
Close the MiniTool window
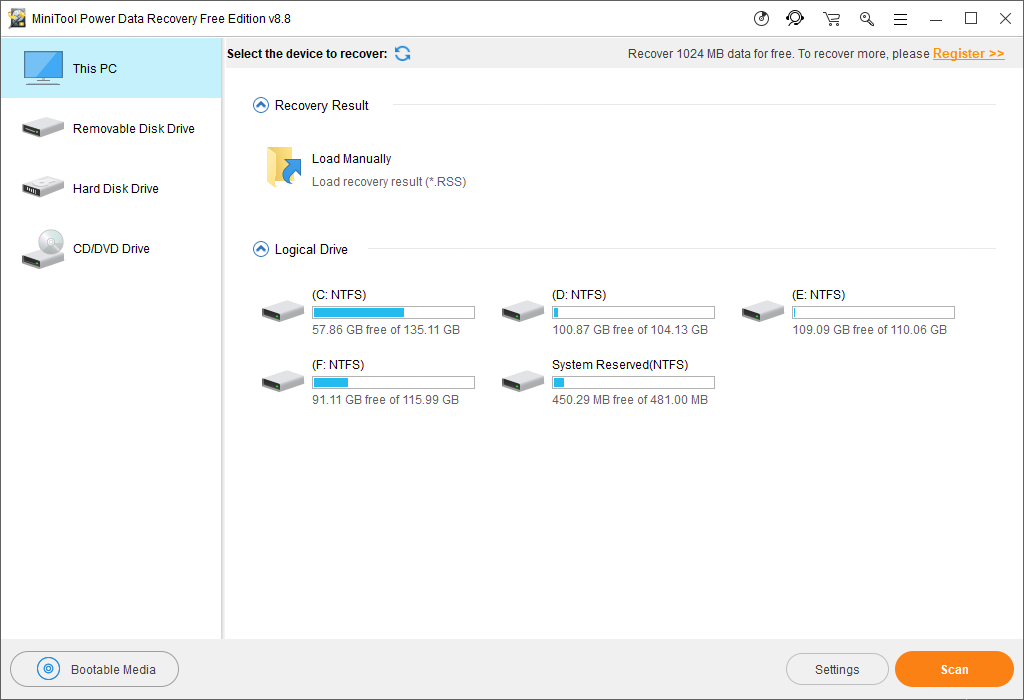1006,19
